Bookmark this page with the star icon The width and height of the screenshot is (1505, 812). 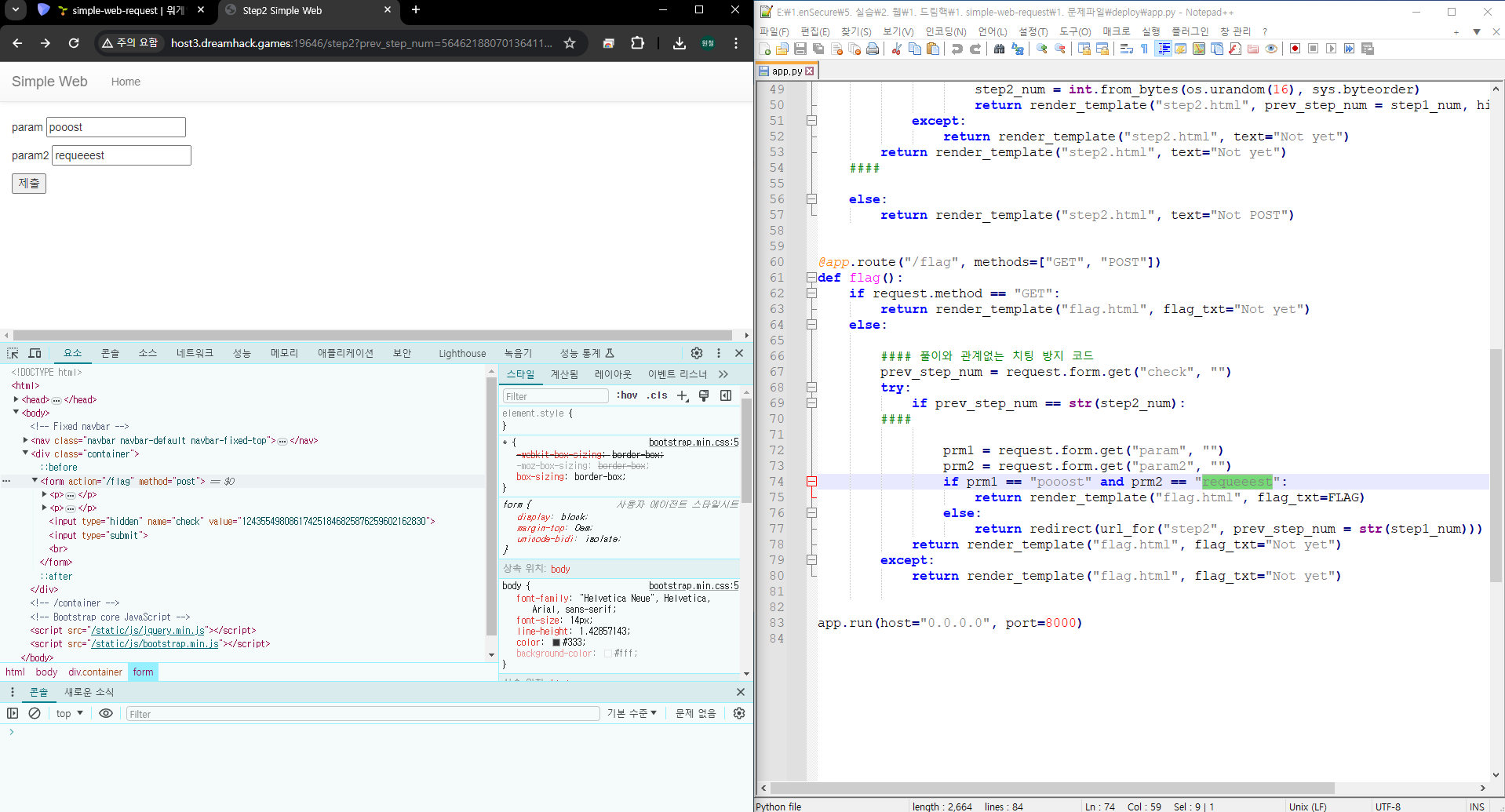[570, 43]
